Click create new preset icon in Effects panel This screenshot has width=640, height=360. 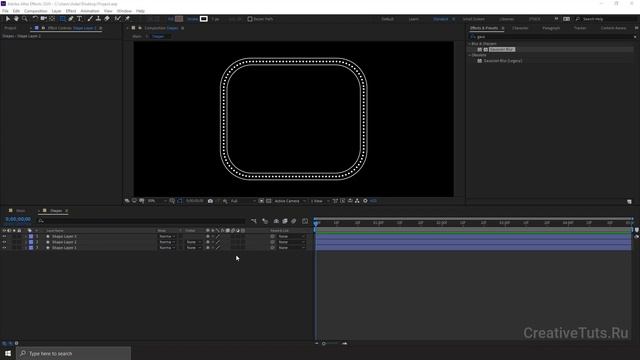coord(629,201)
